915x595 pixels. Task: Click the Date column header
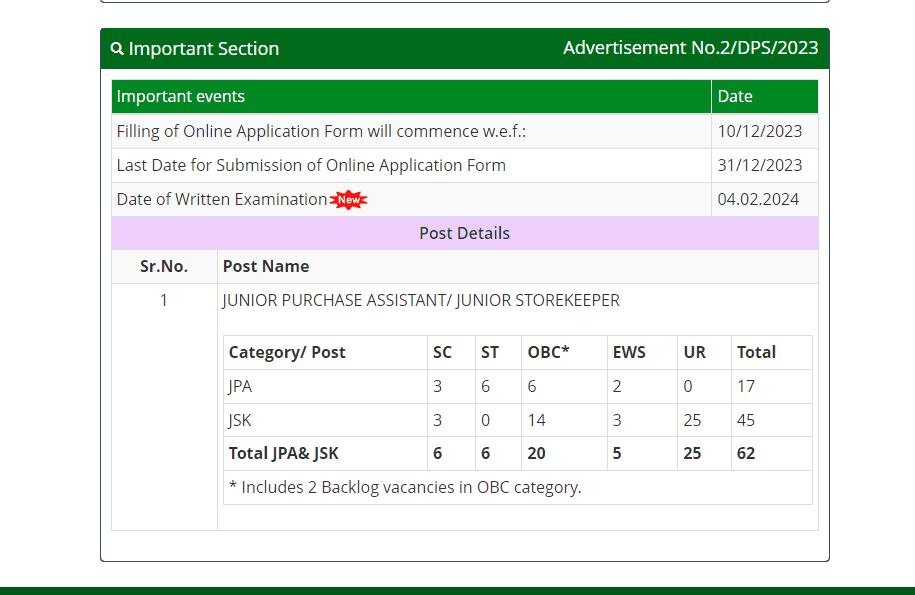pos(735,97)
